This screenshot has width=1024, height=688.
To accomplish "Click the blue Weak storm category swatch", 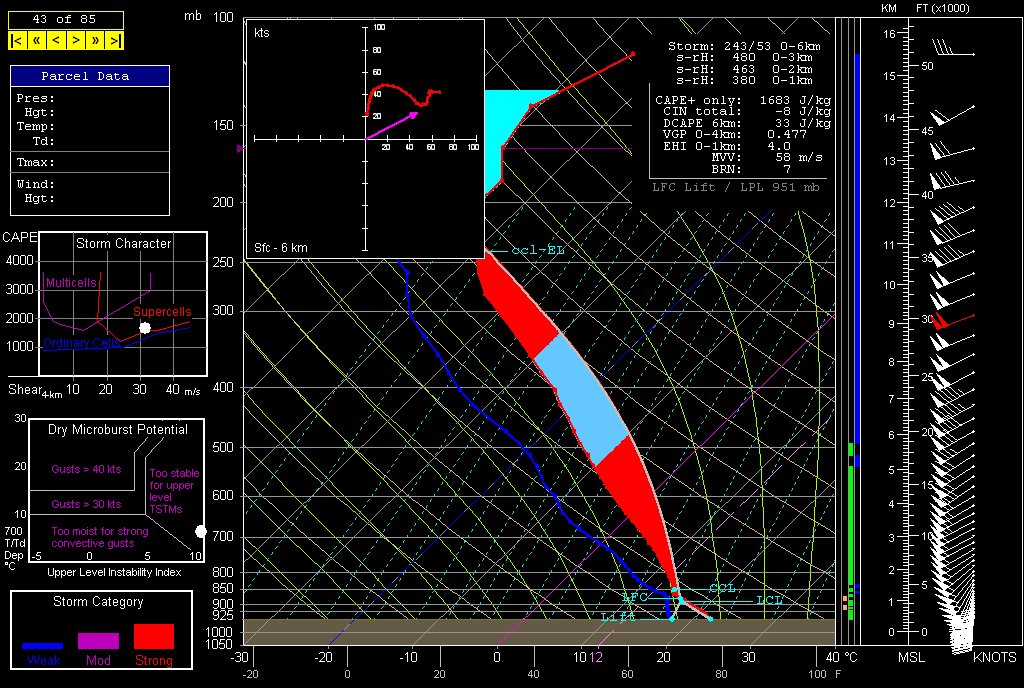I will [43, 645].
